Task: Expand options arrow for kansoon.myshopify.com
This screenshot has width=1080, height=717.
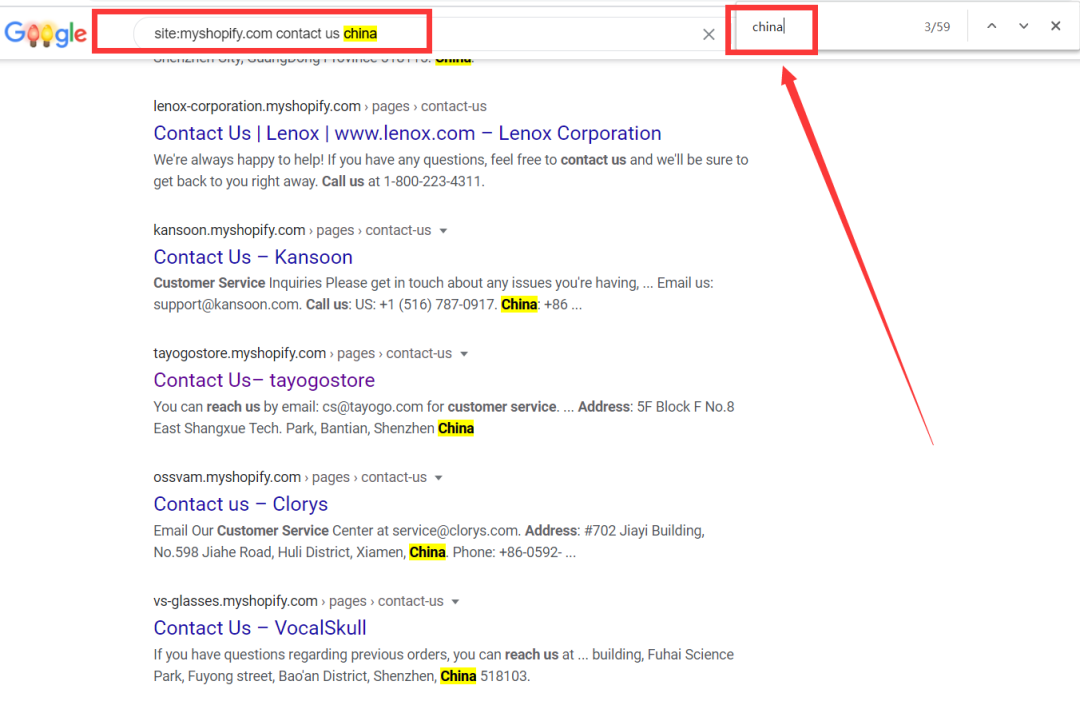Action: 444,231
